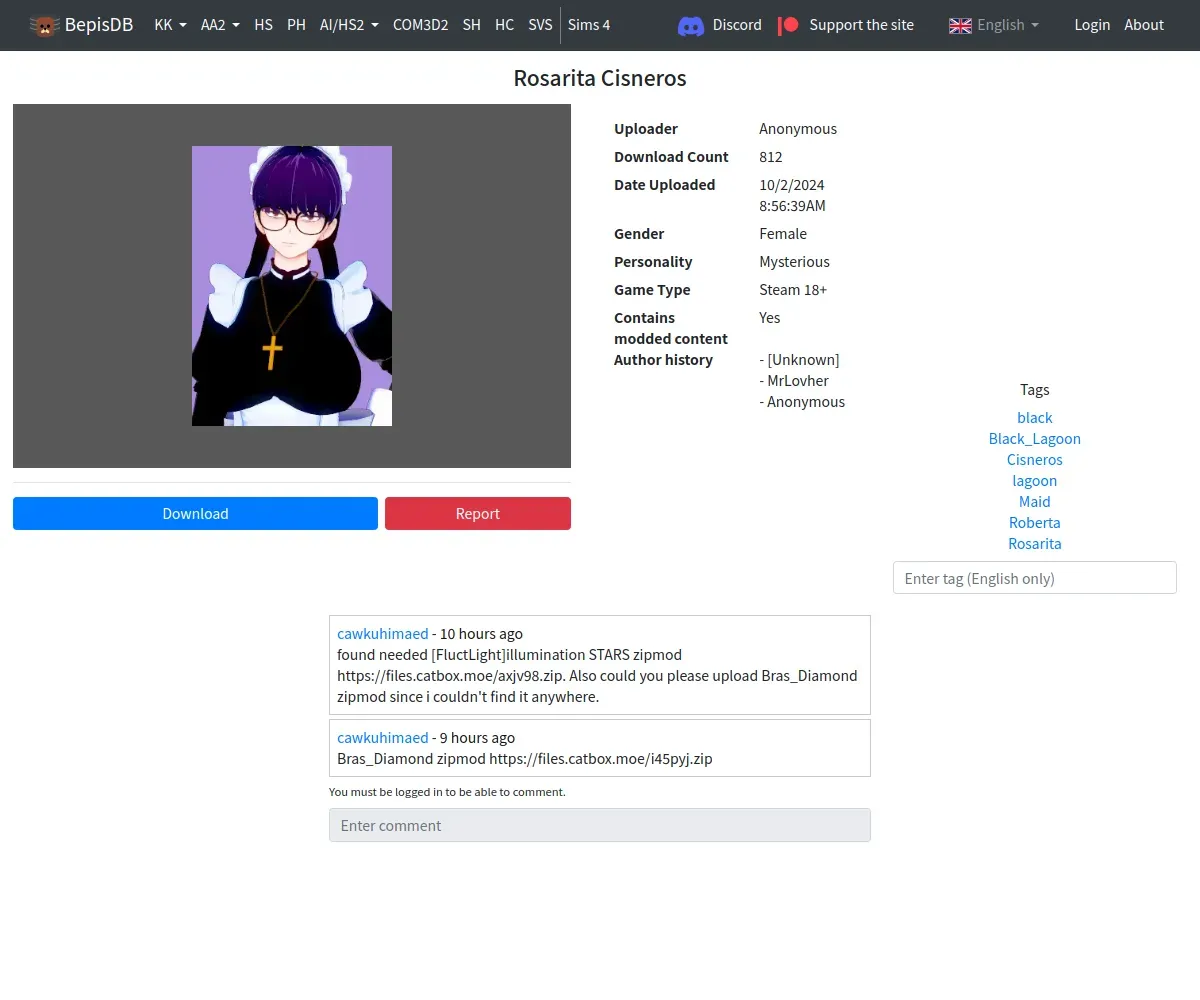
Task: Click the Steam 18+ game type value
Action: [793, 290]
